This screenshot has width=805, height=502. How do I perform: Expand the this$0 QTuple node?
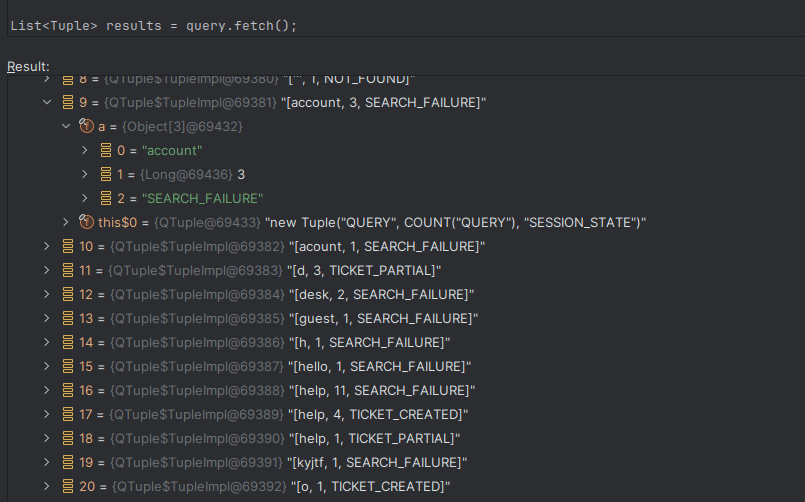coord(66,222)
